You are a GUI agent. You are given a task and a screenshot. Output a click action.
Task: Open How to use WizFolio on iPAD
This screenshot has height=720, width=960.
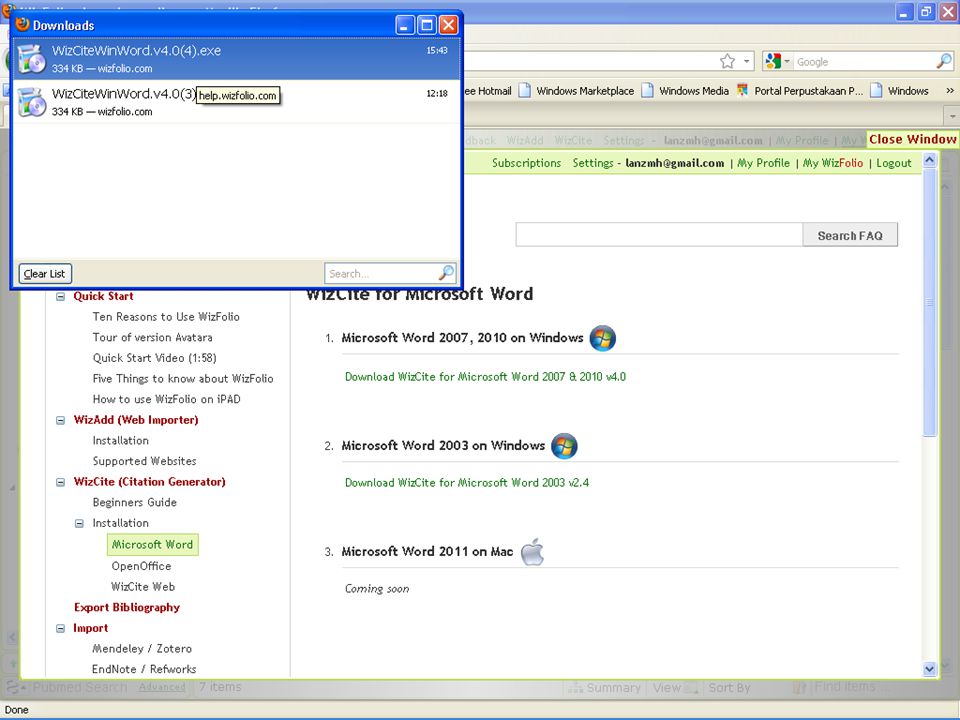point(167,399)
